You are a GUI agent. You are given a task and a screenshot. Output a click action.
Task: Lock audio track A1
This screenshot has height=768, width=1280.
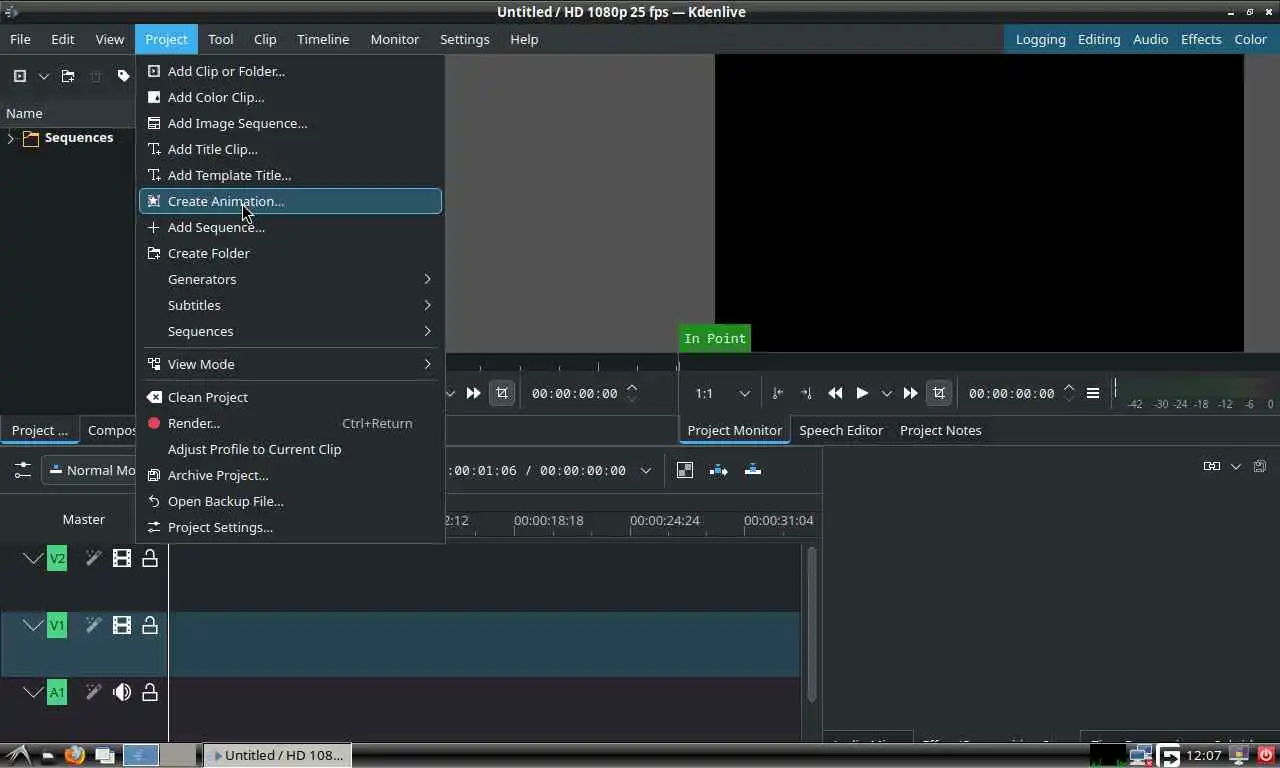[x=150, y=692]
